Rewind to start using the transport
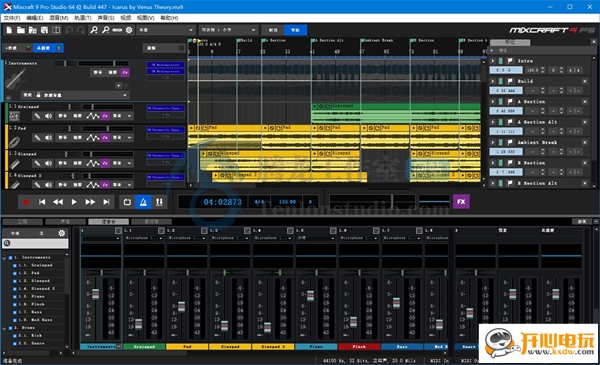600x365 pixels. coord(42,202)
